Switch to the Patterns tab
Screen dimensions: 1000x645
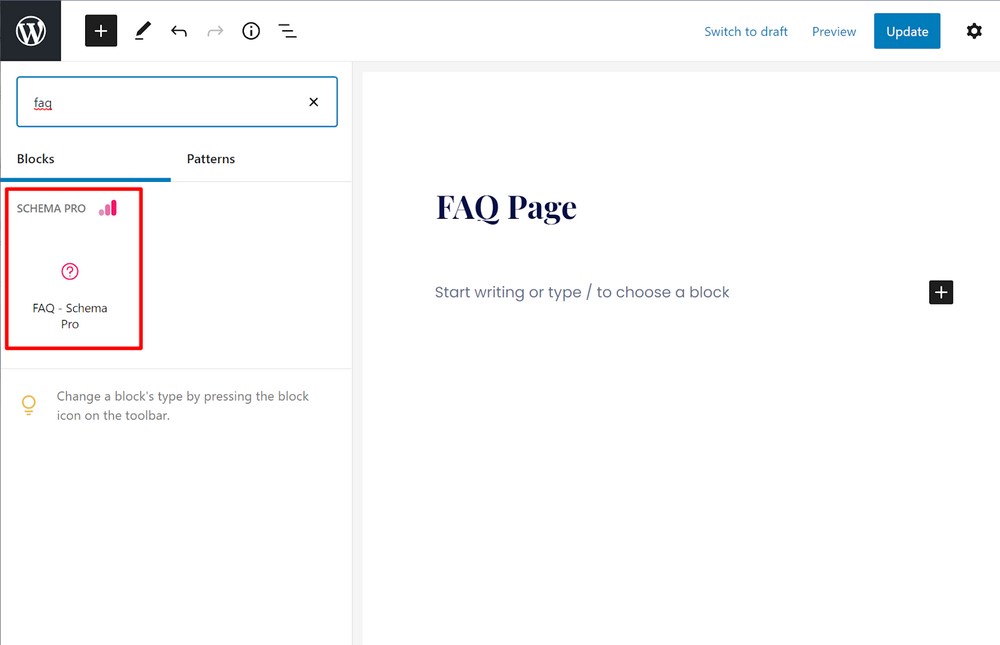pyautogui.click(x=211, y=159)
